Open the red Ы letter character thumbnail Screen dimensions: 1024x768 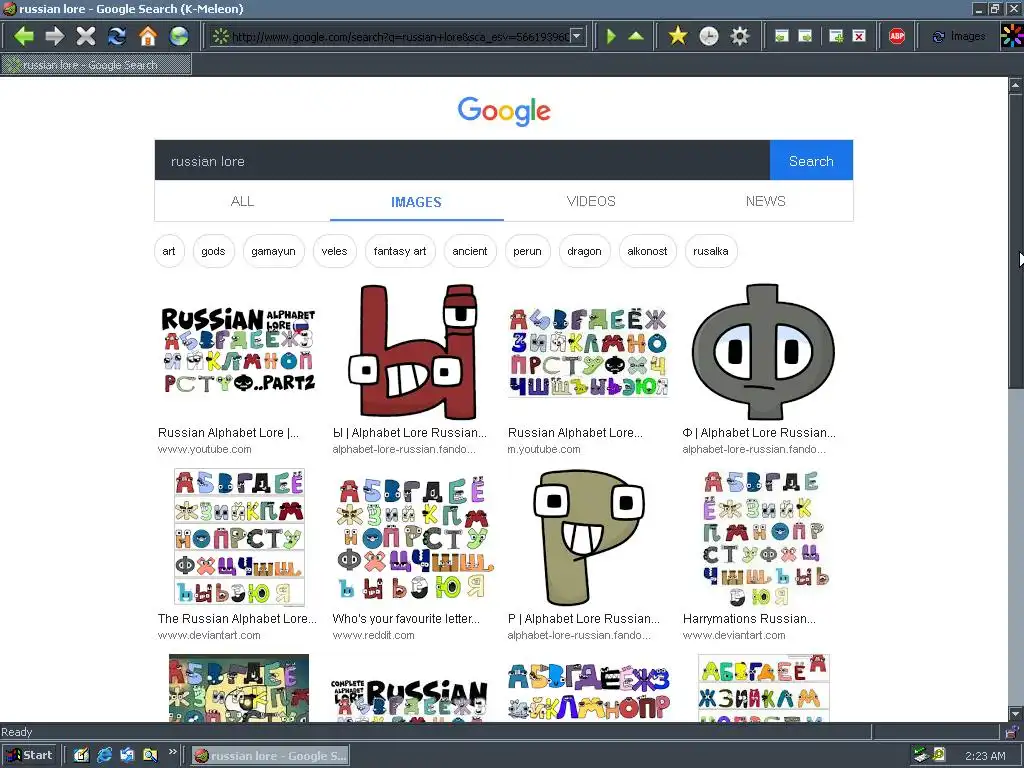pos(413,351)
